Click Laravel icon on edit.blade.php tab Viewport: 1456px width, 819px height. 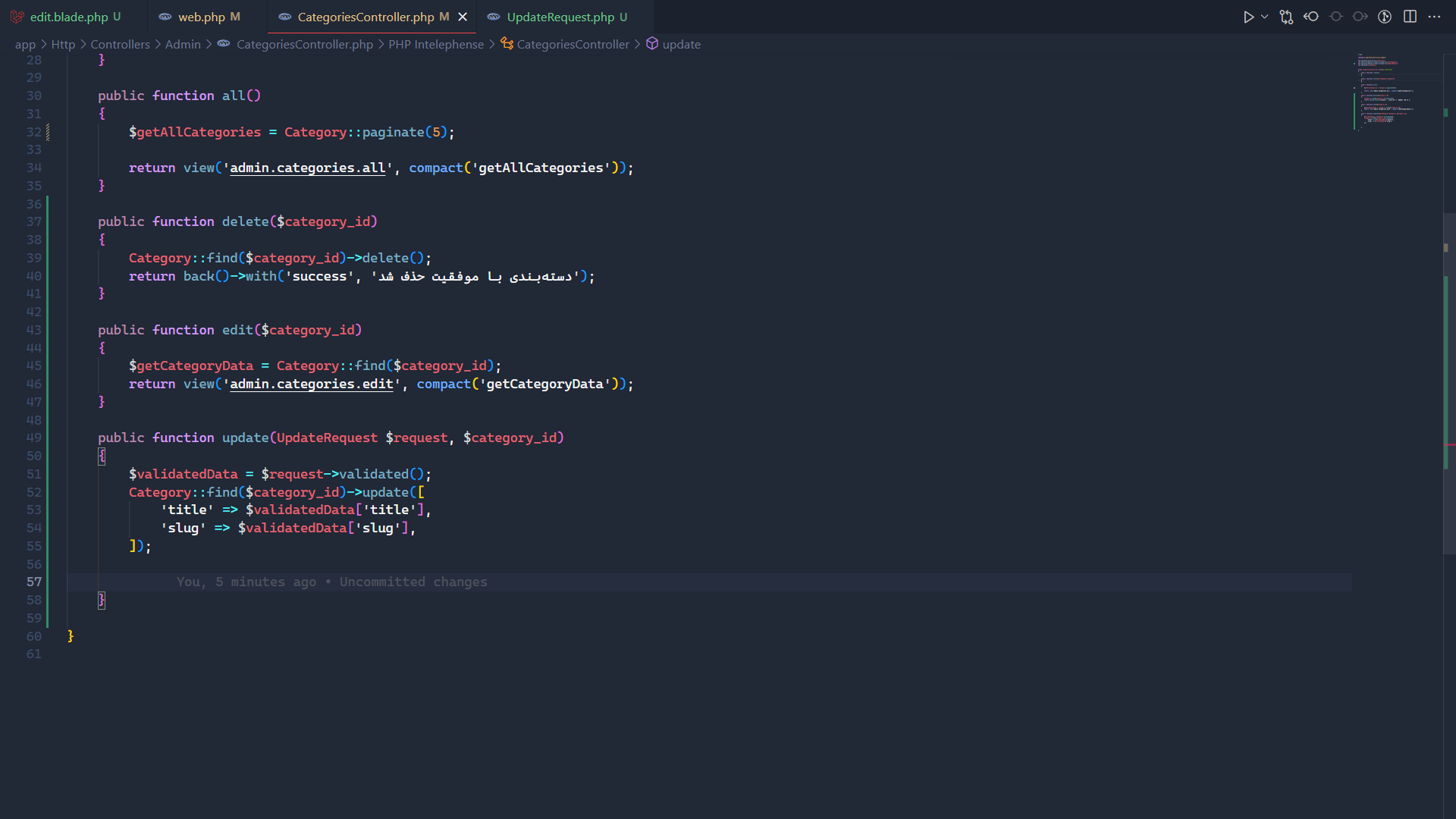17,17
